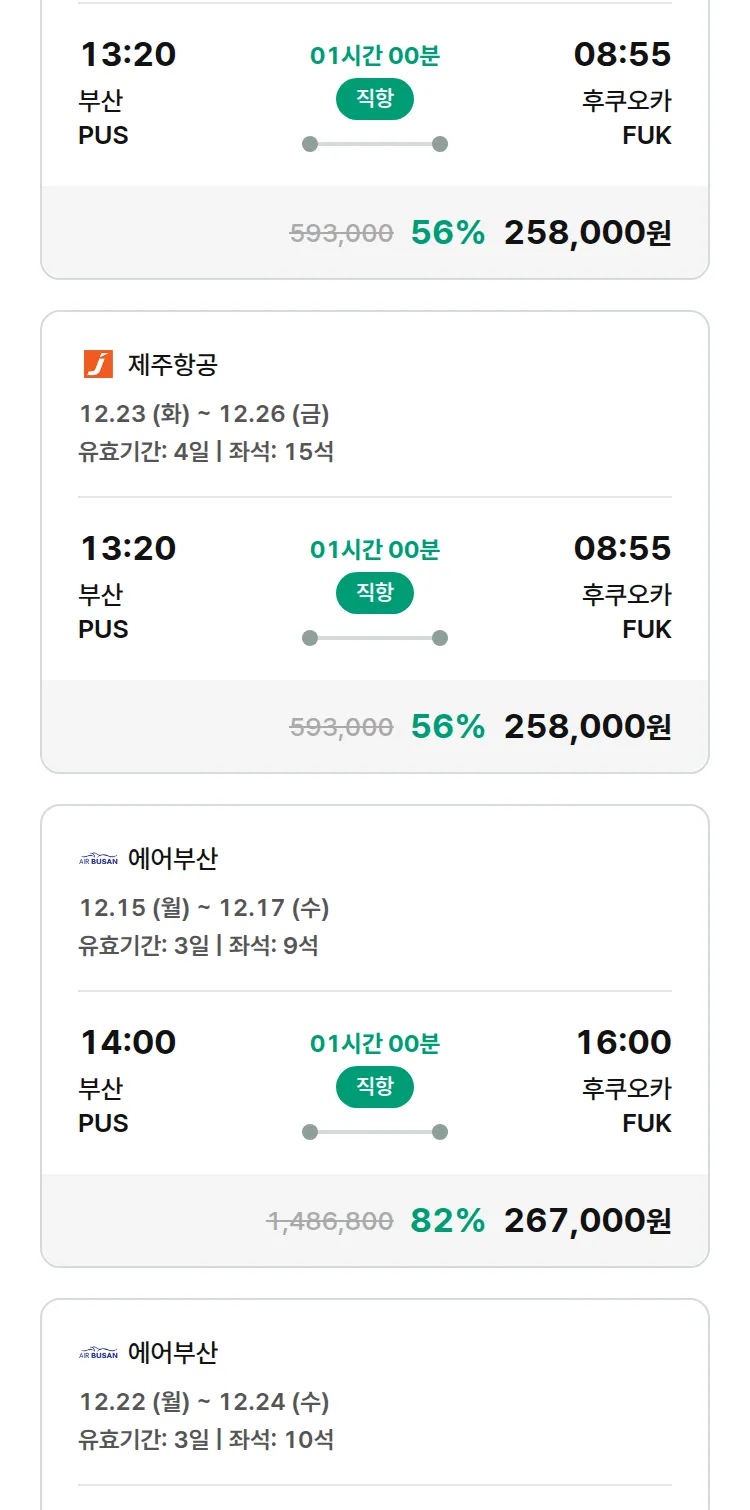Click the 12.23 (화) ~ 12.26 (금) date range
The height and width of the screenshot is (1510, 750).
(204, 413)
